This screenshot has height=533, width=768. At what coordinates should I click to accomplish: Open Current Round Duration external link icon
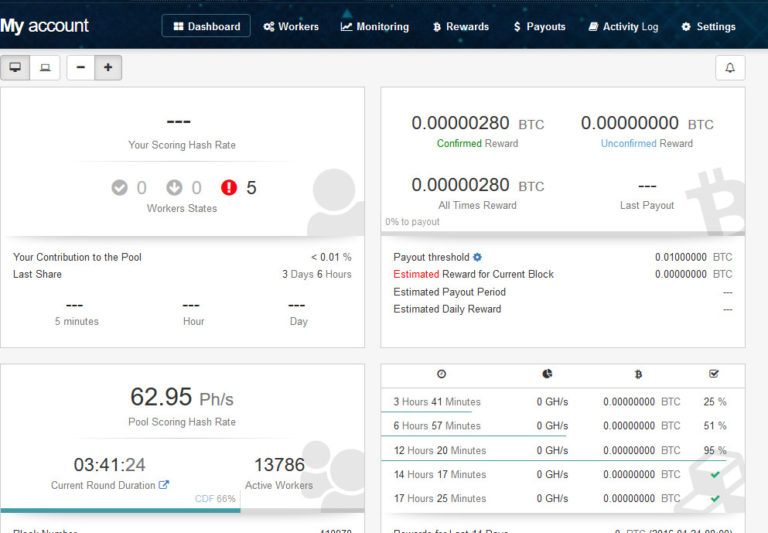[x=164, y=485]
